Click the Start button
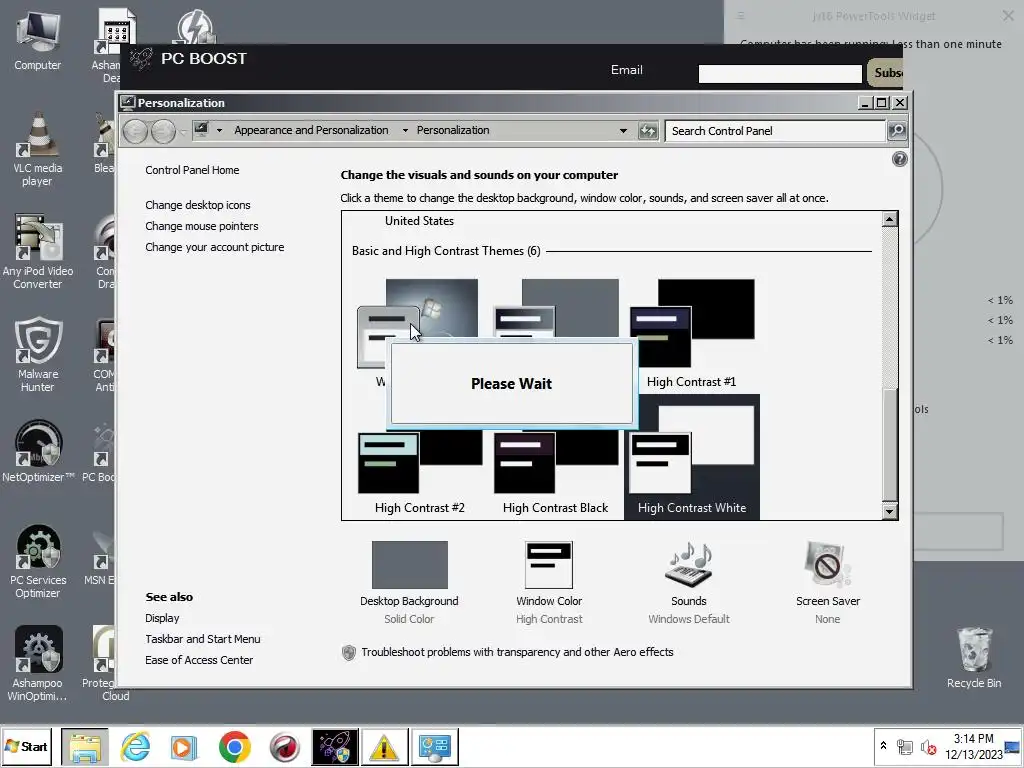This screenshot has width=1024, height=768. click(27, 746)
